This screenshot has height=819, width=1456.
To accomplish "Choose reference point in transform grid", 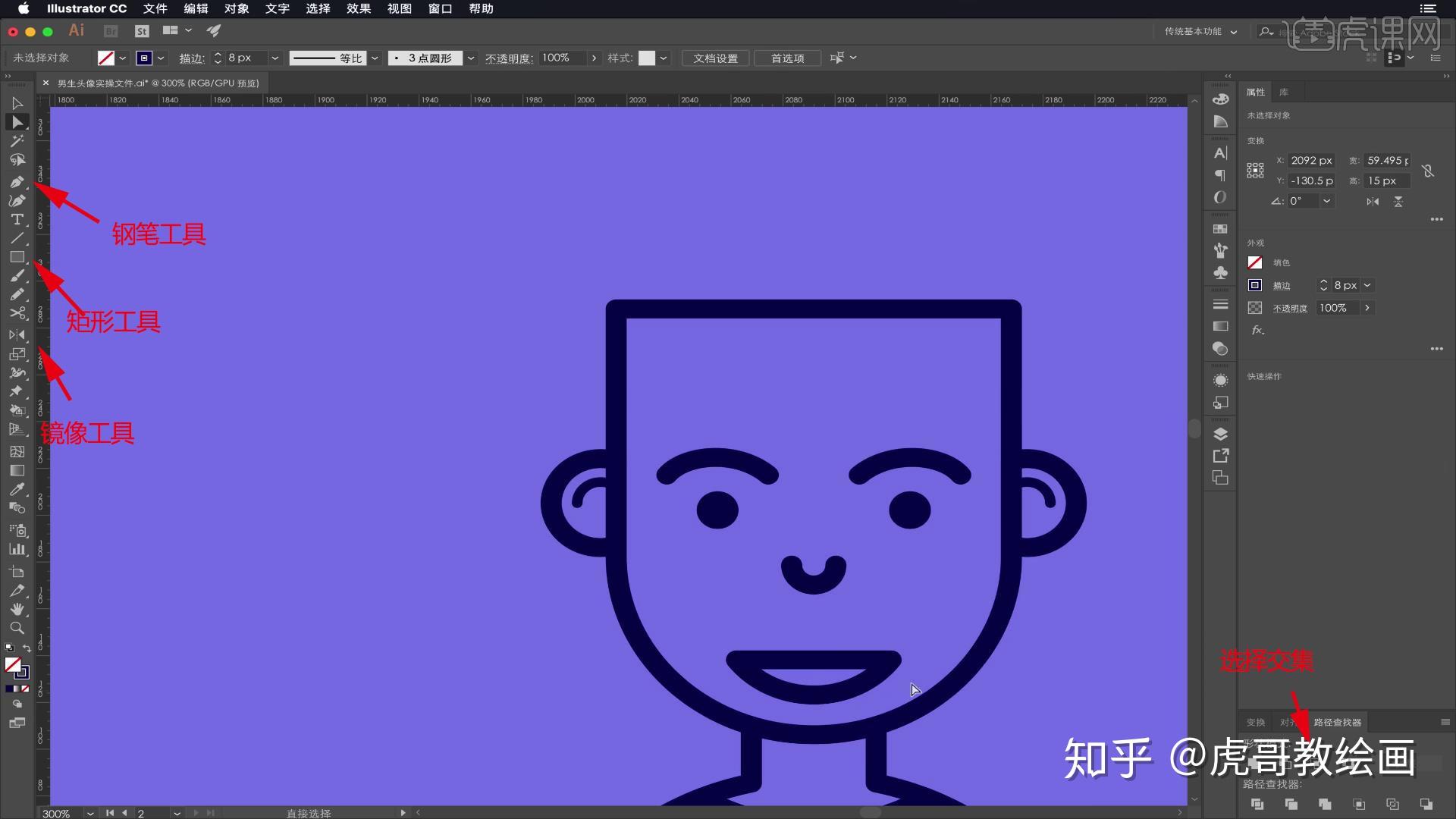I will [x=1255, y=171].
